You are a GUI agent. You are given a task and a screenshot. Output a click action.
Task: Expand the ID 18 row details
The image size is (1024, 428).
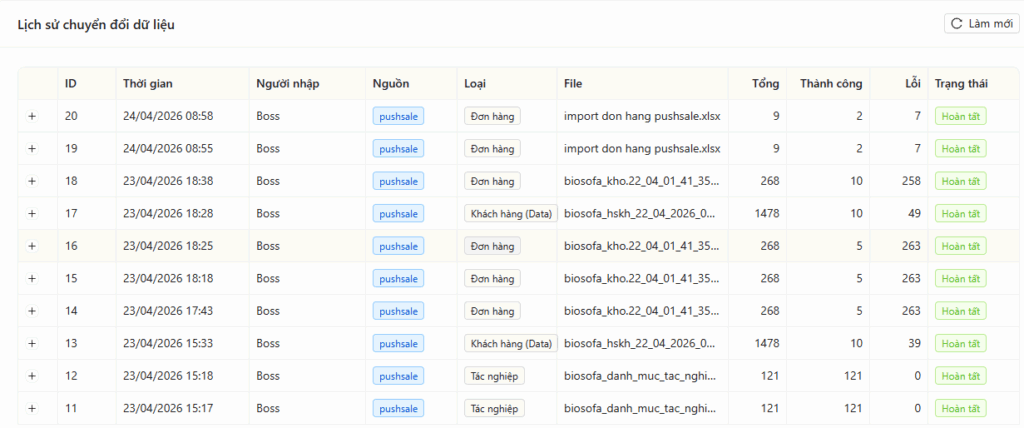pos(32,181)
